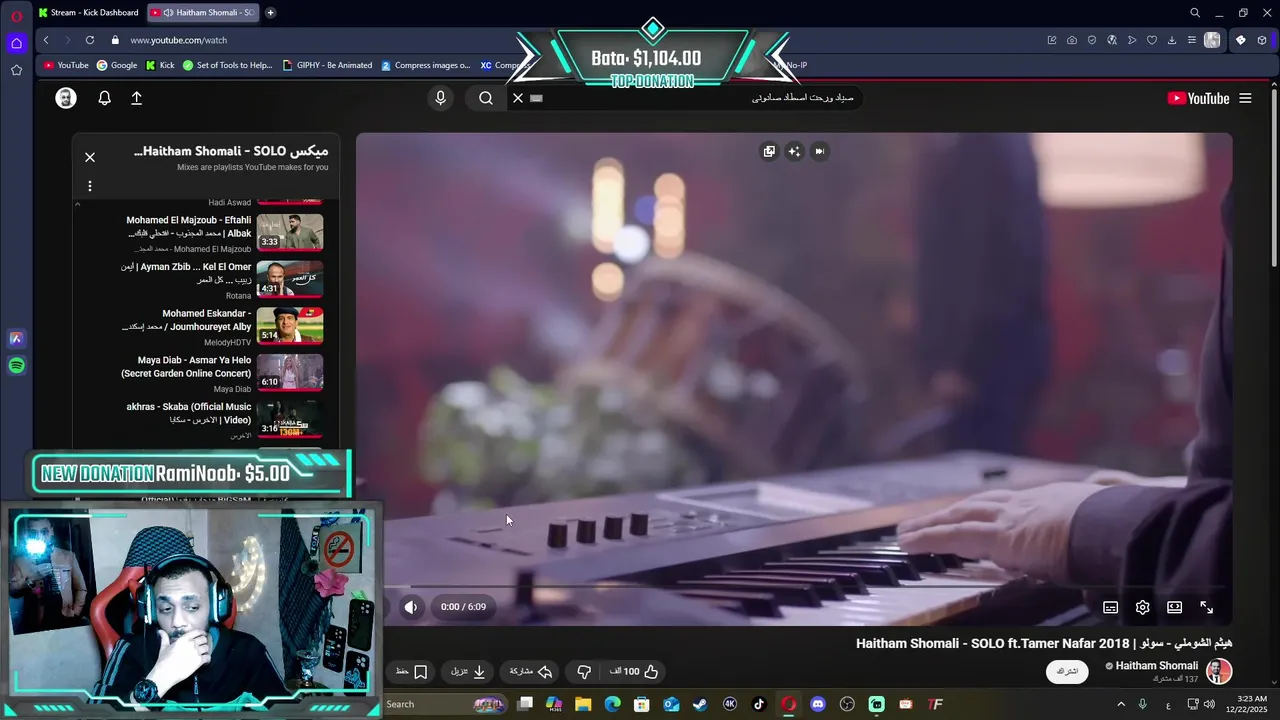Click the Opera toolbar snapshot camera icon
The height and width of the screenshot is (720, 1280).
tap(1072, 40)
